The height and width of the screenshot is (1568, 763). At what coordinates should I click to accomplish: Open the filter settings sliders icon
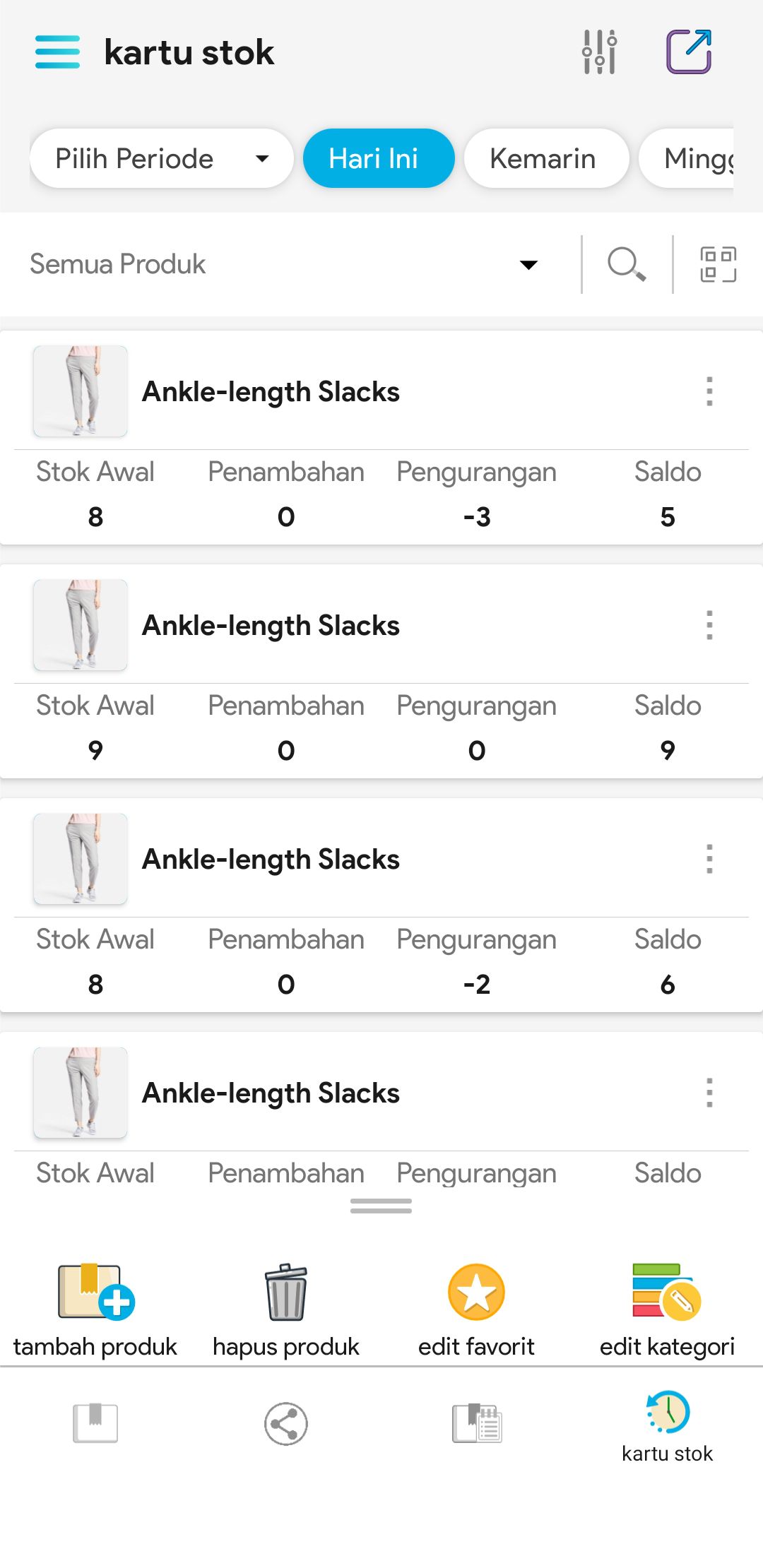599,52
